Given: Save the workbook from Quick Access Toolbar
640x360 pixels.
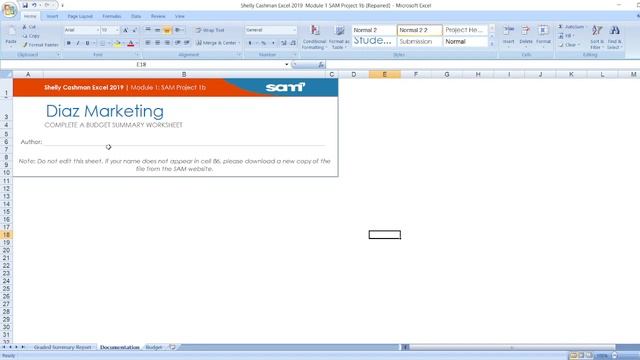Looking at the screenshot, I should (x=25, y=5).
